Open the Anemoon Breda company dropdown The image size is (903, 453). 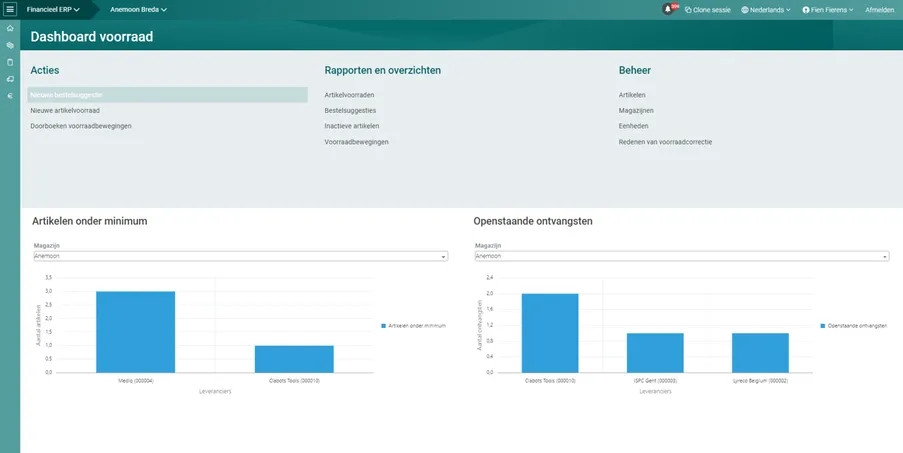tap(138, 10)
